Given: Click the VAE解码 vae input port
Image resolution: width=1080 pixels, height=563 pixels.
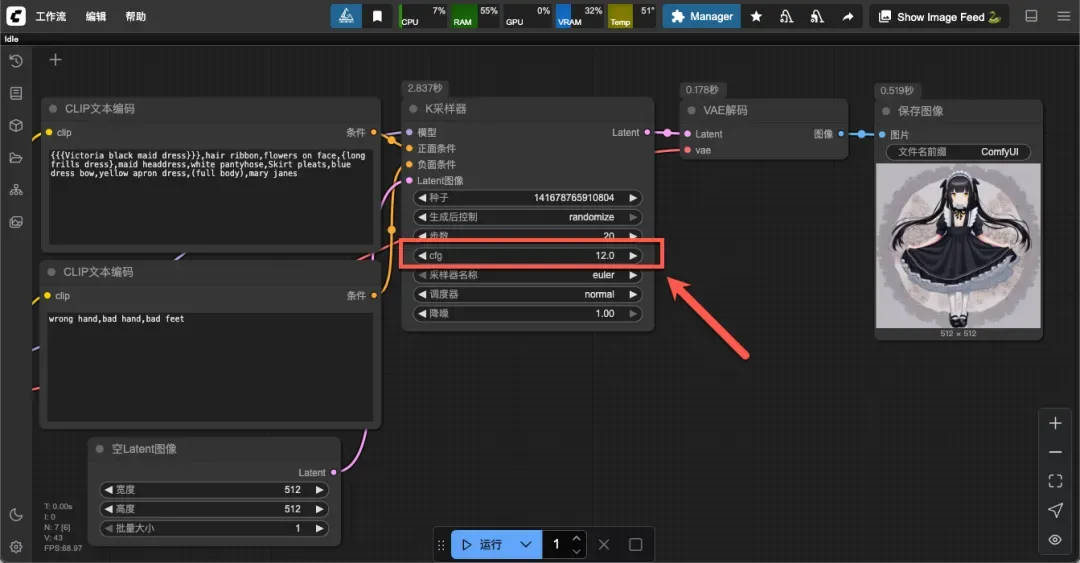Looking at the screenshot, I should coord(687,150).
